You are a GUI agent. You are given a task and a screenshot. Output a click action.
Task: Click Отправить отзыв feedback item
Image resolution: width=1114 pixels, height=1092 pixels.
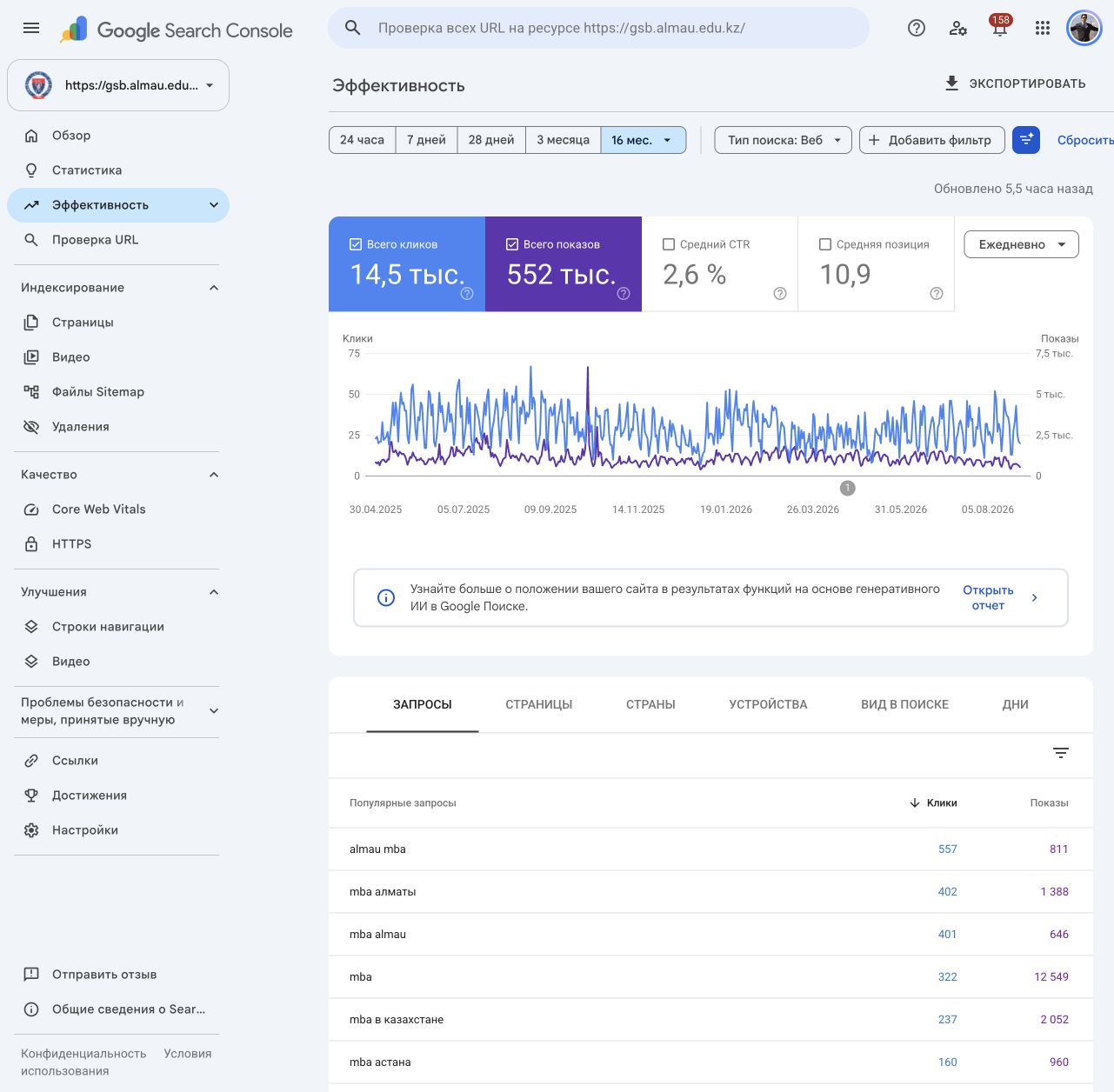118,975
